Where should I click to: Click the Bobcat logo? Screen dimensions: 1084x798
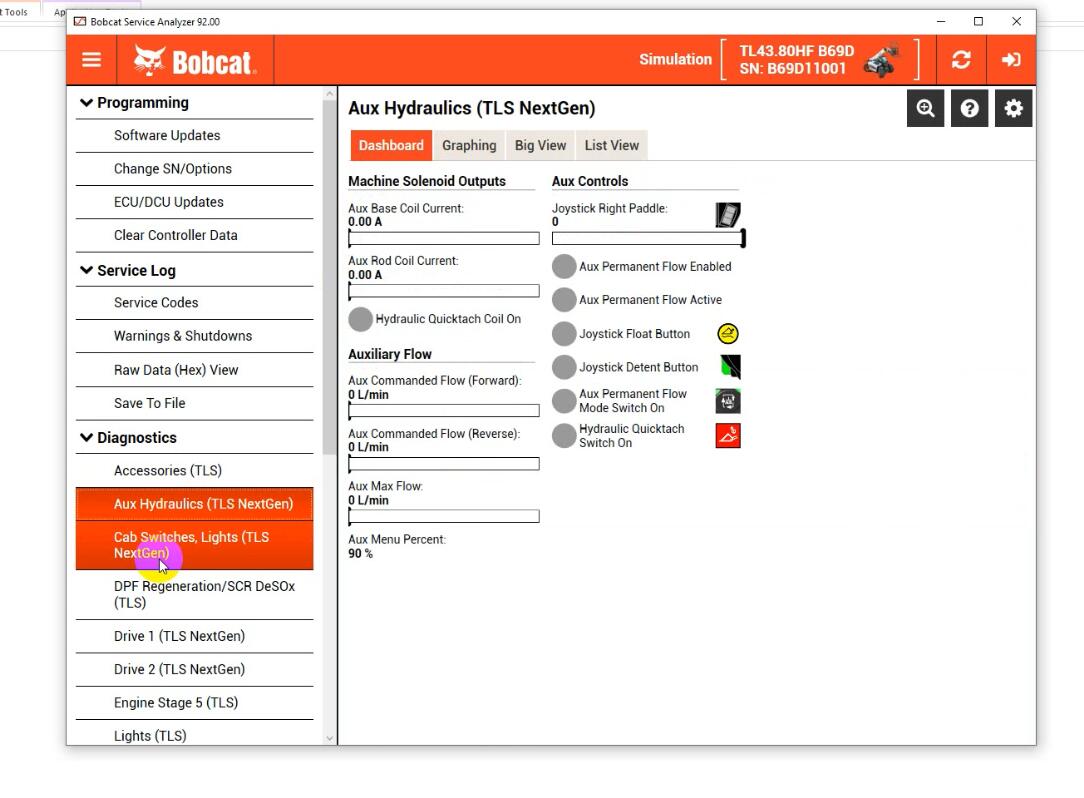click(x=195, y=61)
